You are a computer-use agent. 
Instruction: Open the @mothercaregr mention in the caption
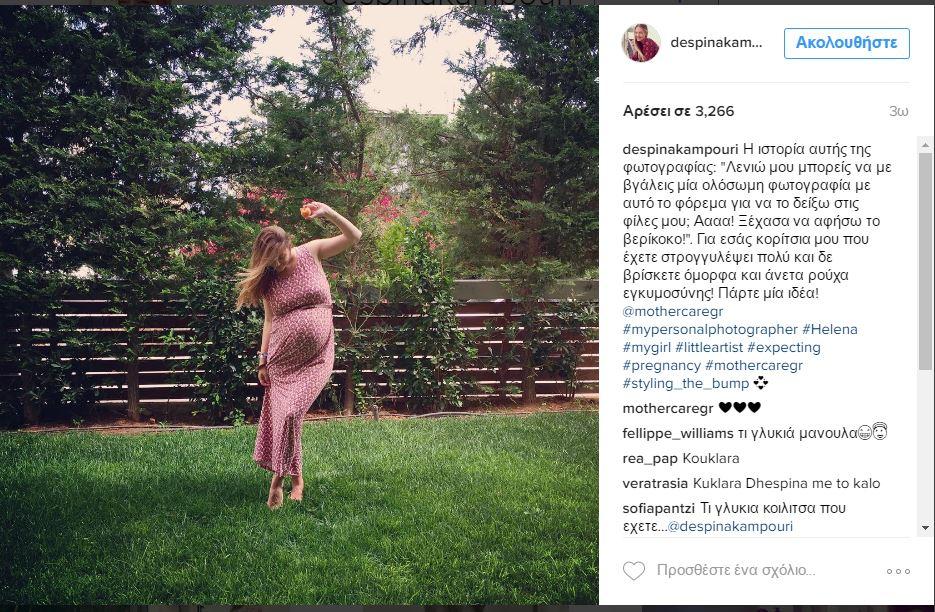click(x=673, y=311)
